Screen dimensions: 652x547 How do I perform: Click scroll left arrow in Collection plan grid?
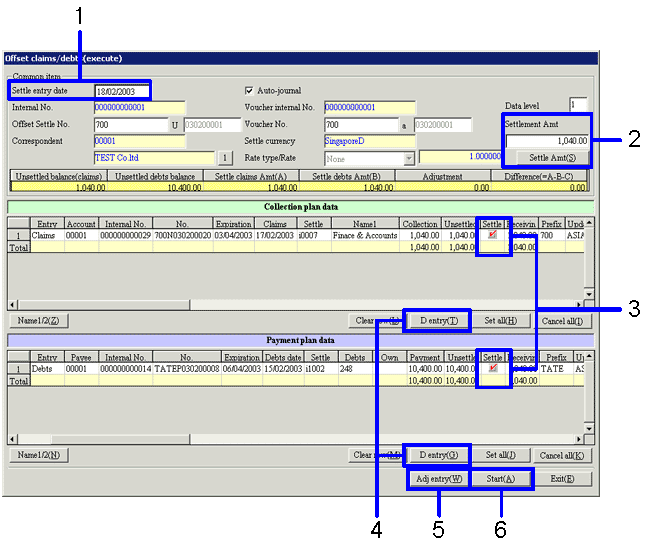12,305
